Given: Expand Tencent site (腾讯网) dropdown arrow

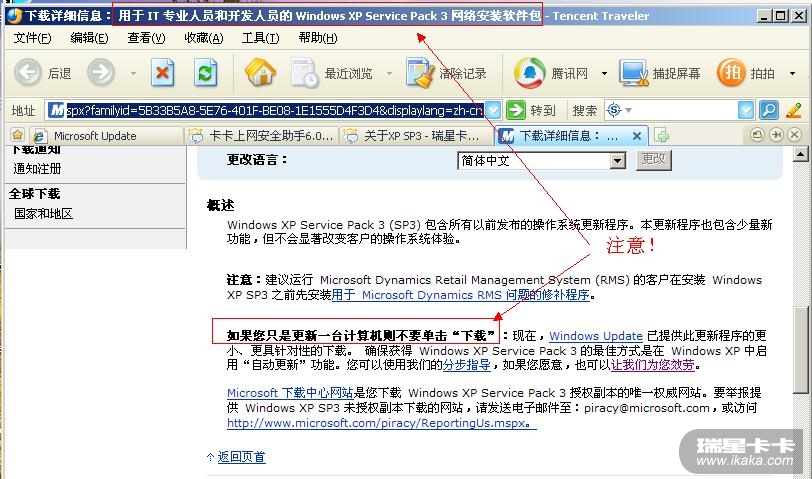Looking at the screenshot, I should tap(604, 74).
